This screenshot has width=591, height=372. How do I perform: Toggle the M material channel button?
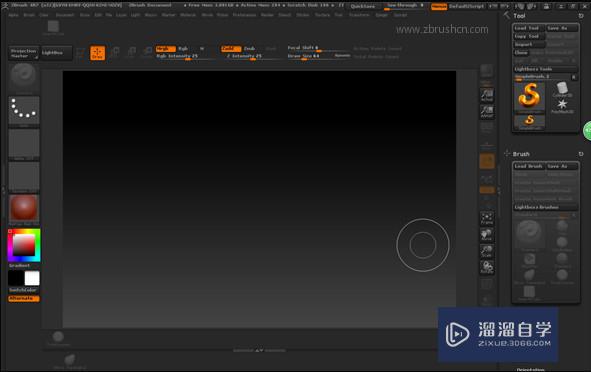tap(202, 49)
